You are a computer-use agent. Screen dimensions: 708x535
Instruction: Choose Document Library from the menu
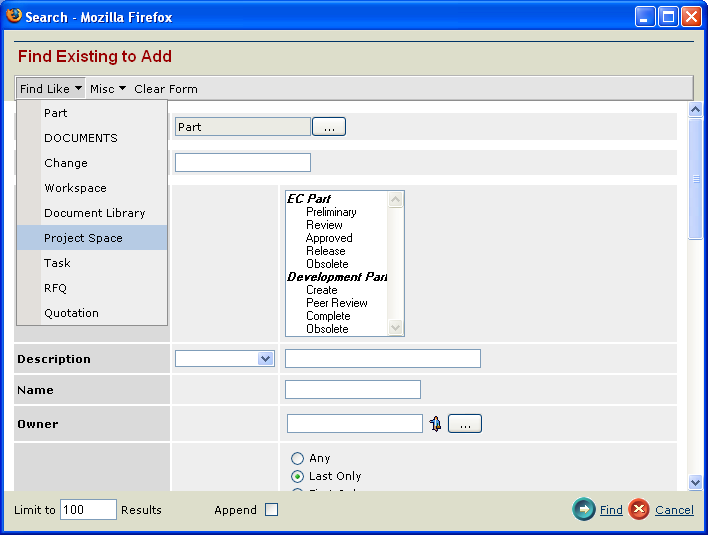pyautogui.click(x=94, y=213)
